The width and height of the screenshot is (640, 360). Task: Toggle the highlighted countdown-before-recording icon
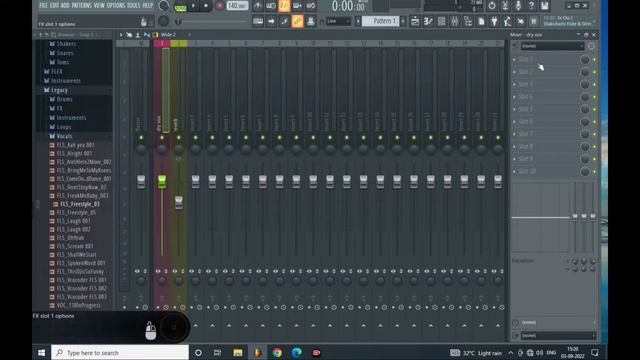284,6
